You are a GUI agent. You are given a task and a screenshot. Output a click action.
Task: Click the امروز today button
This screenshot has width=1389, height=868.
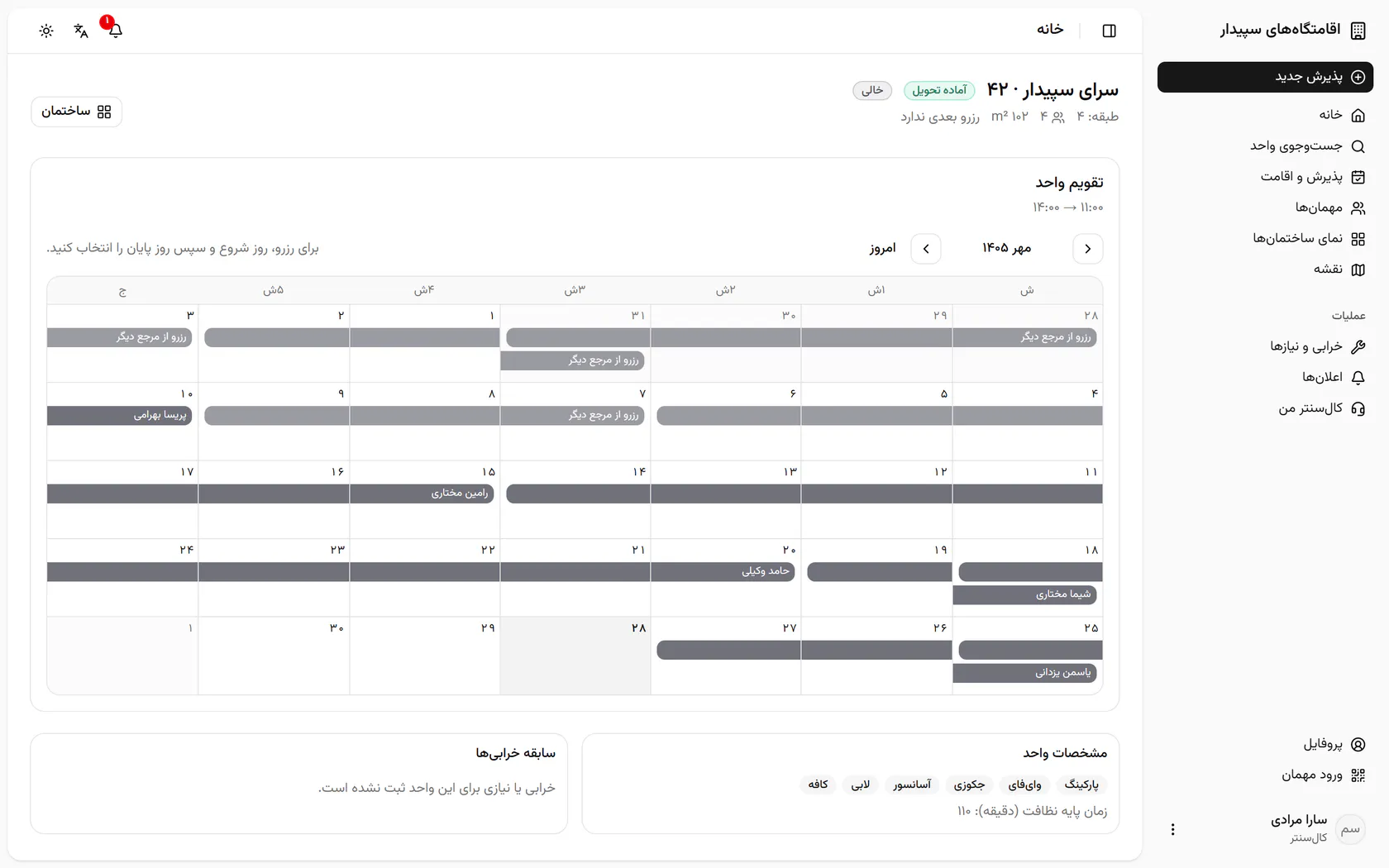click(882, 249)
